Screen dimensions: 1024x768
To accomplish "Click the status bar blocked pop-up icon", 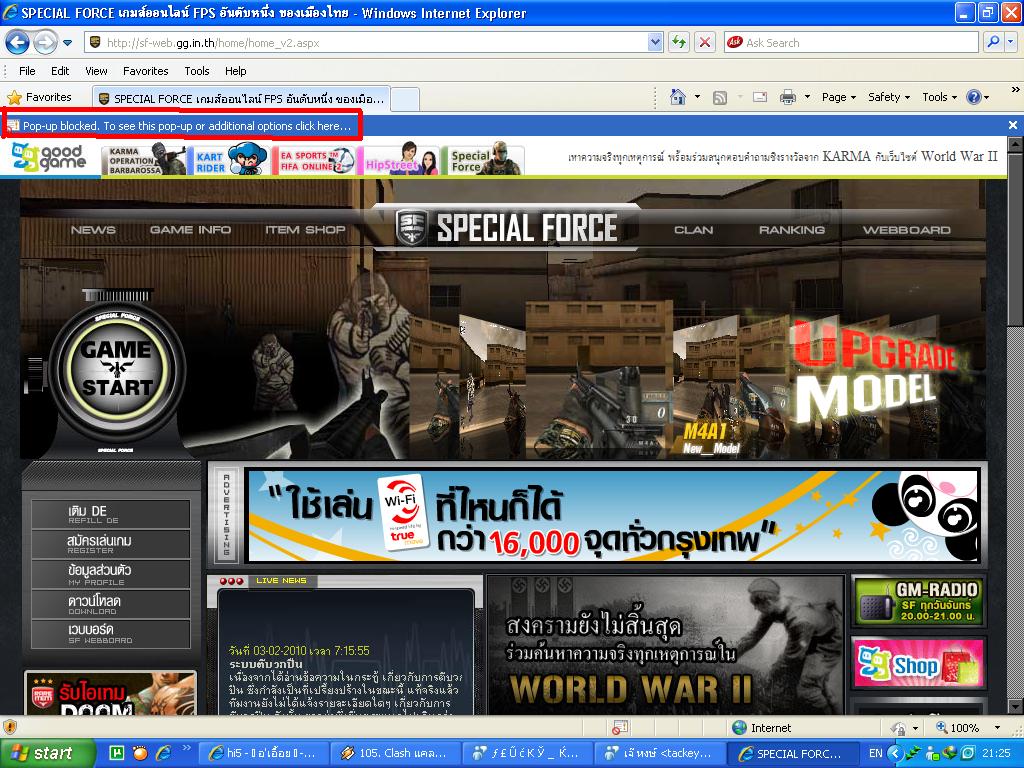I will click(x=620, y=728).
